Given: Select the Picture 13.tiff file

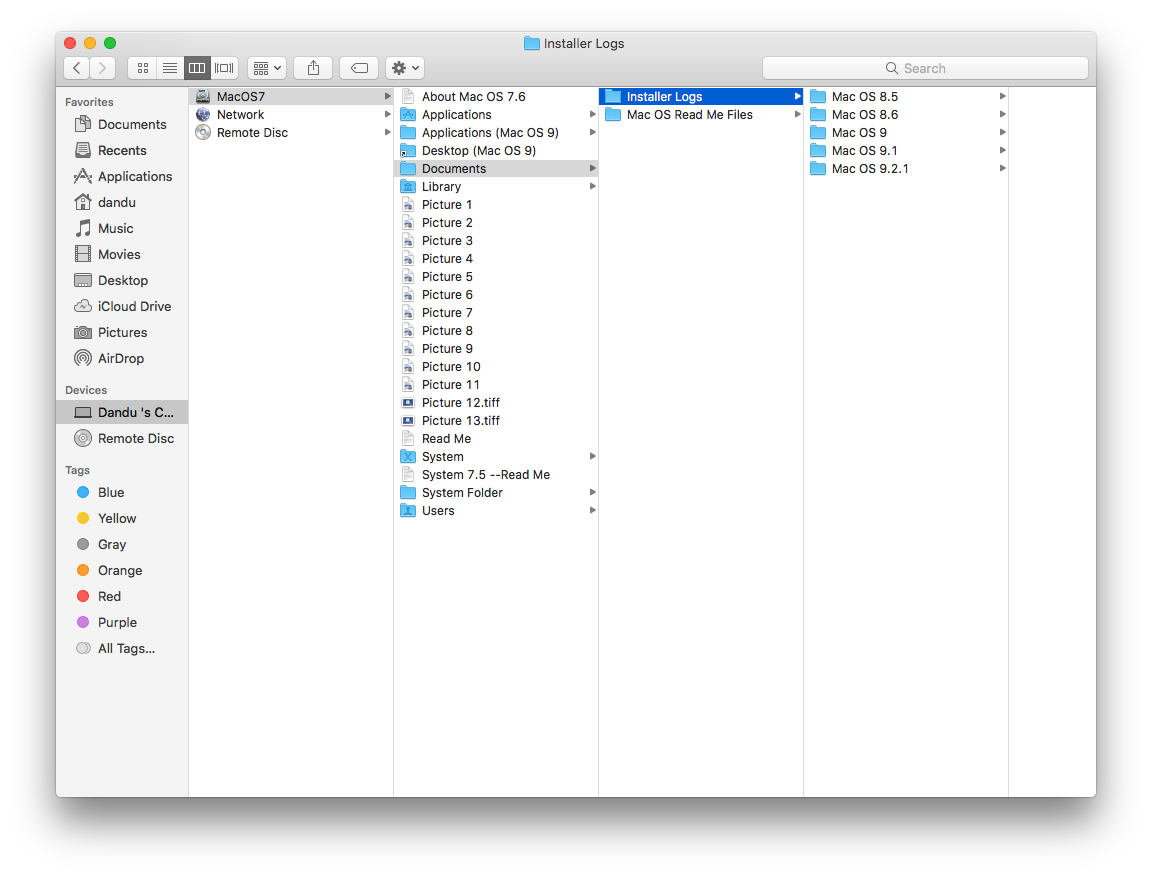Looking at the screenshot, I should 496,420.
